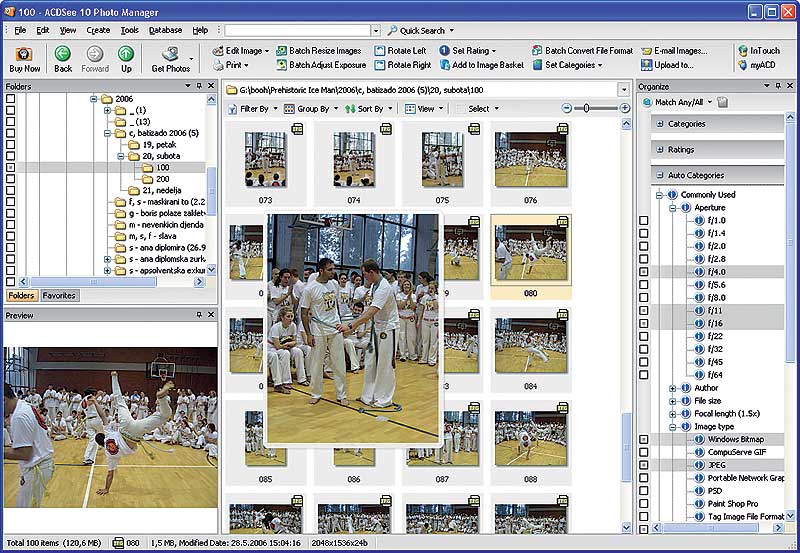The width and height of the screenshot is (800, 553).
Task: Open the File menu
Action: pyautogui.click(x=20, y=30)
